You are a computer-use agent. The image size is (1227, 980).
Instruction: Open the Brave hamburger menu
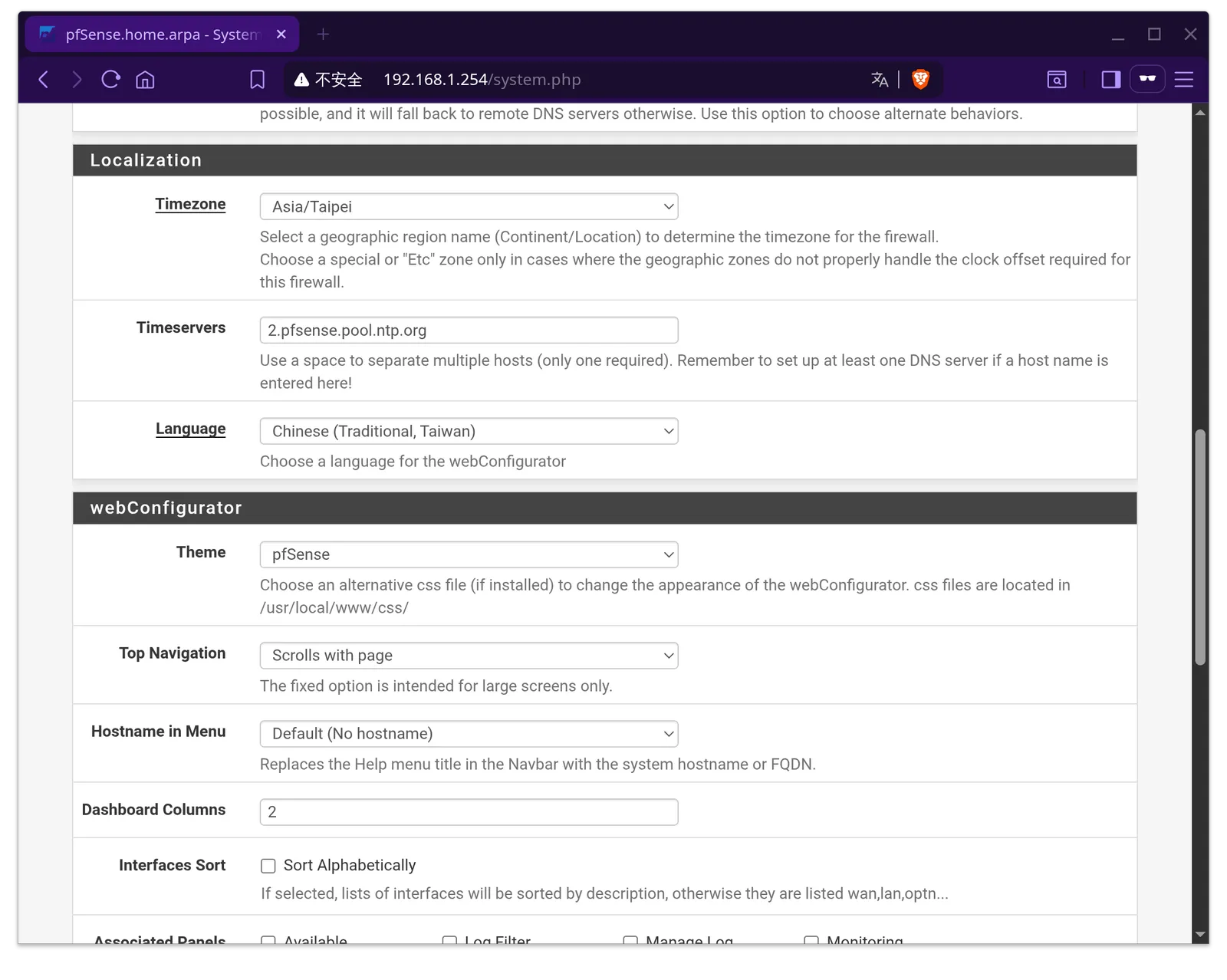(x=1183, y=79)
